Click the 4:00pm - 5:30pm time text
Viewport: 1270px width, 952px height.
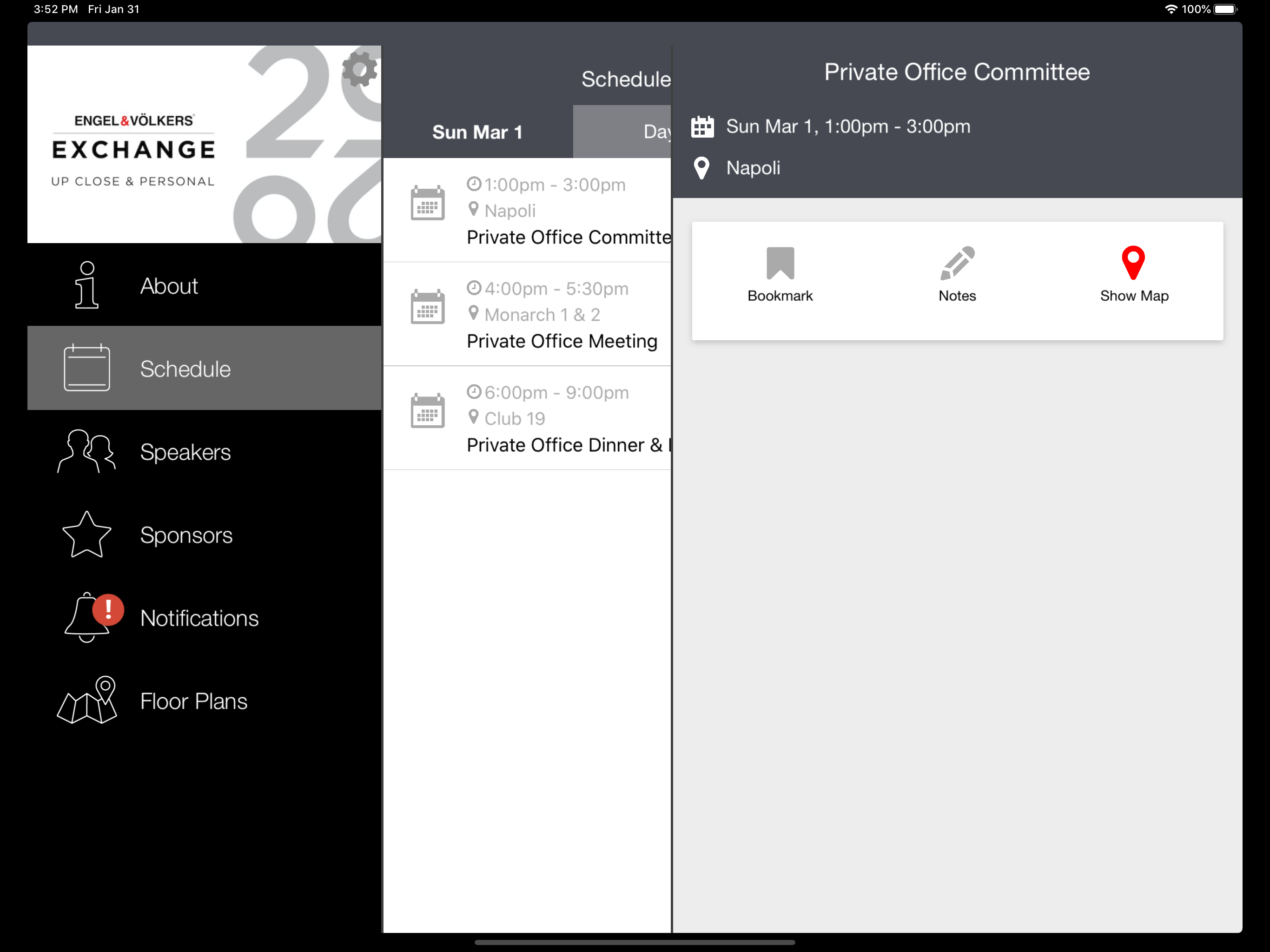point(556,289)
